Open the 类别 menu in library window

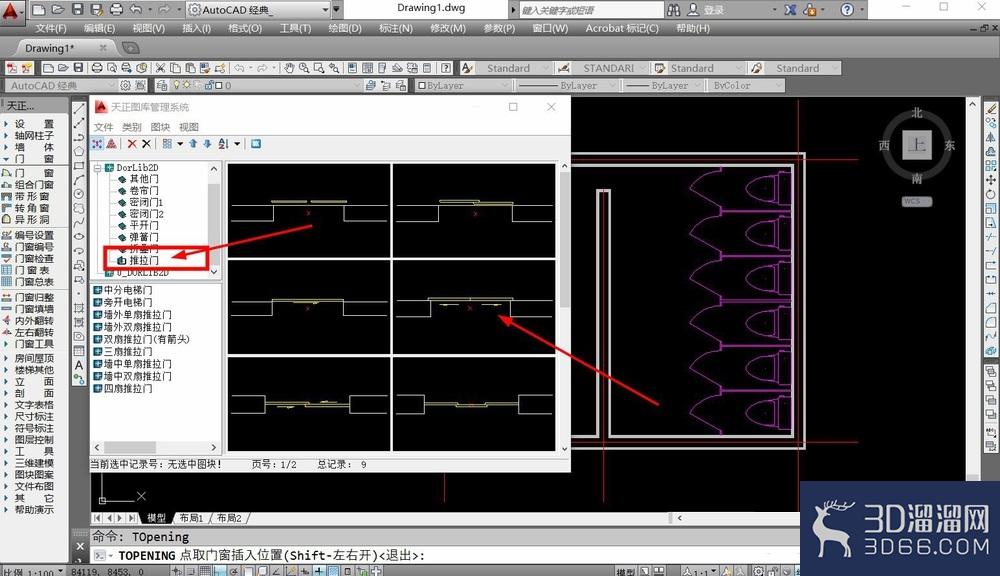pos(131,127)
